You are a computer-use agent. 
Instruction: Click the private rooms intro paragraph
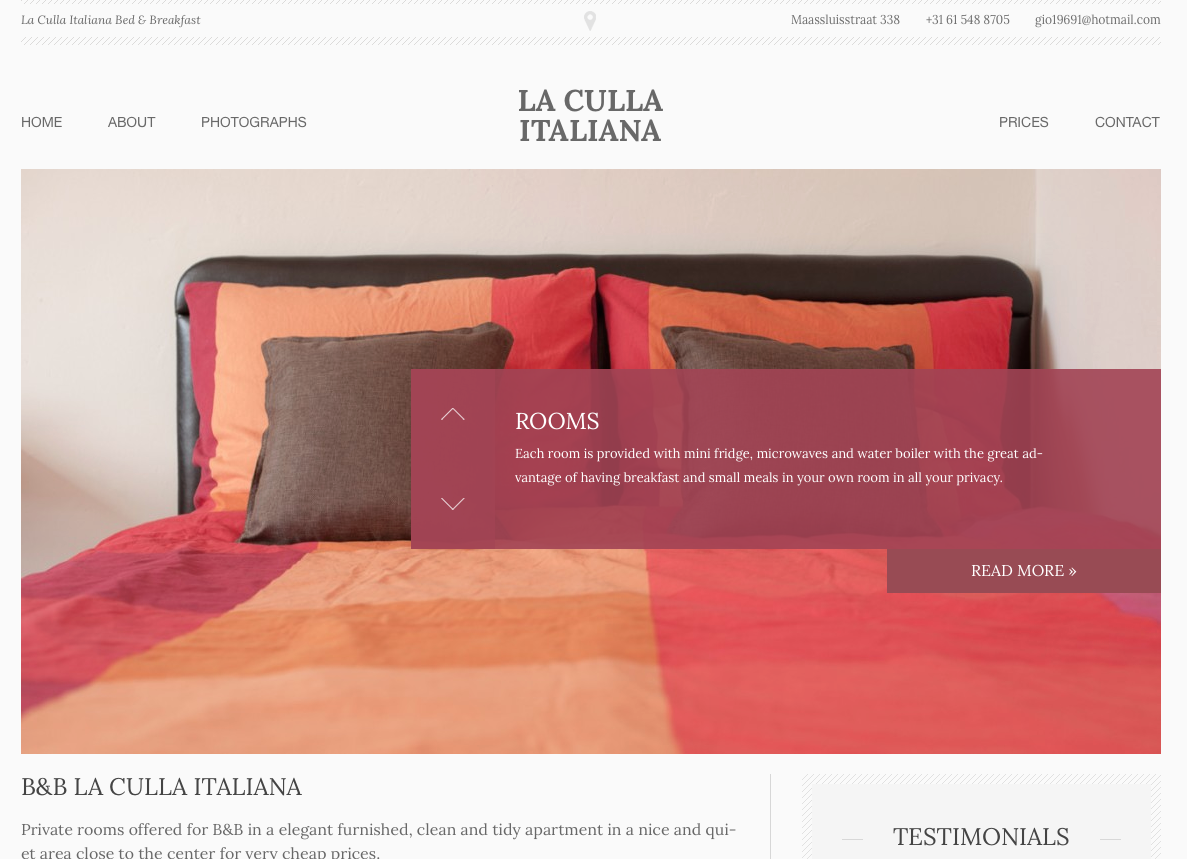point(379,840)
